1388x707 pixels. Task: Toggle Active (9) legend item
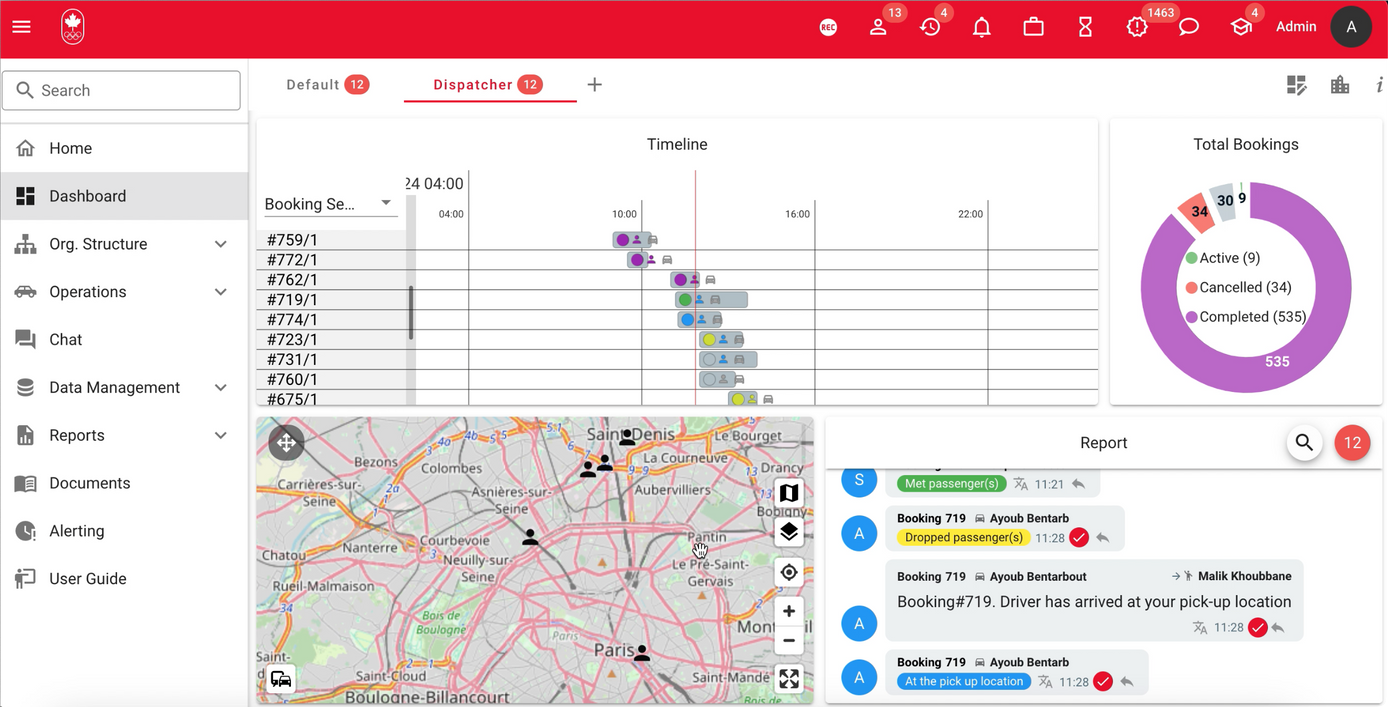click(1222, 258)
